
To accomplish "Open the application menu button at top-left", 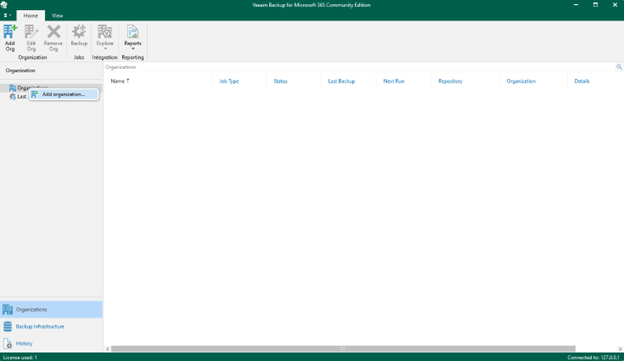I will [x=7, y=16].
